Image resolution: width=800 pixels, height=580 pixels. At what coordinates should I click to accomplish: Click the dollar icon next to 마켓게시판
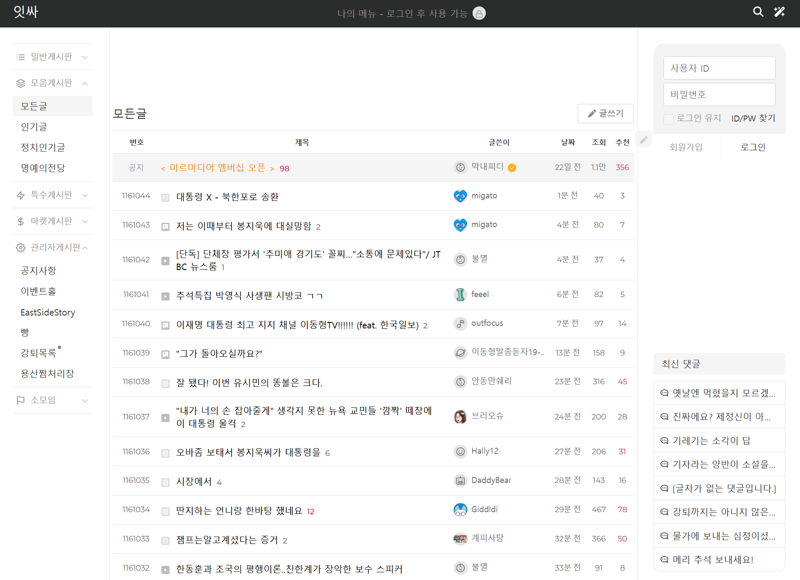pyautogui.click(x=20, y=221)
